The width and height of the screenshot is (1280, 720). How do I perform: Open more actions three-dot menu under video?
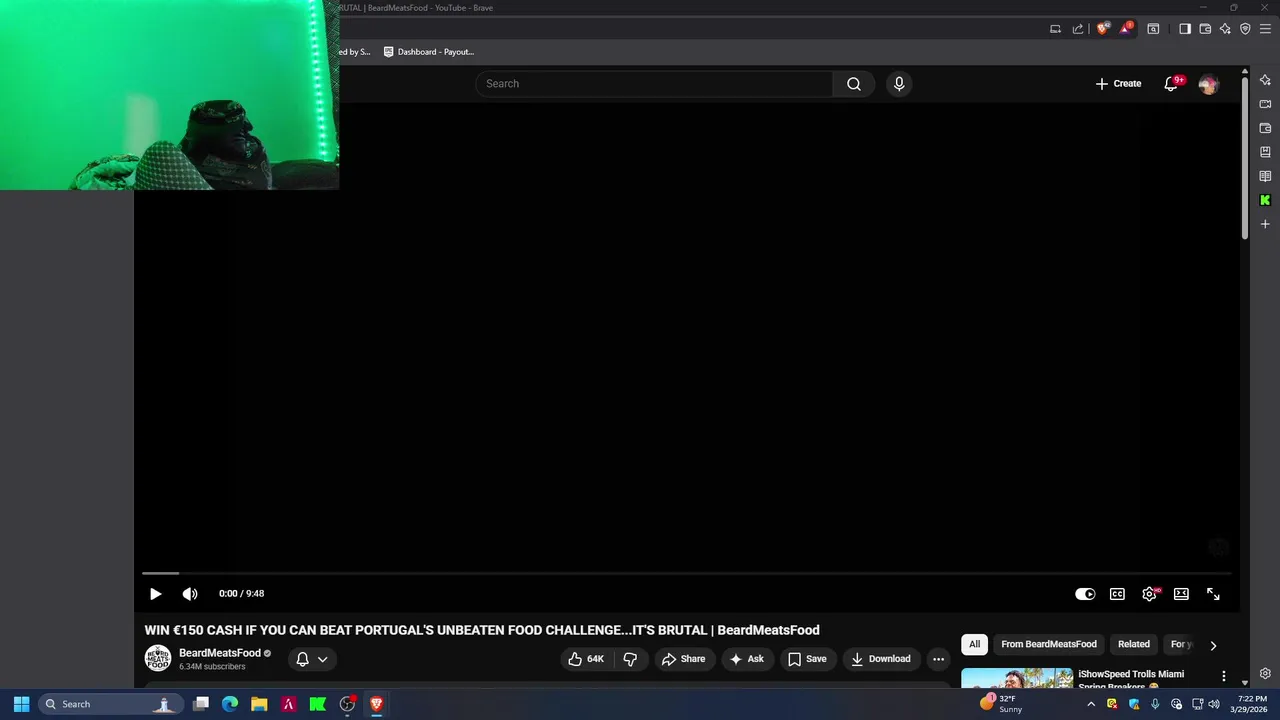coord(938,659)
